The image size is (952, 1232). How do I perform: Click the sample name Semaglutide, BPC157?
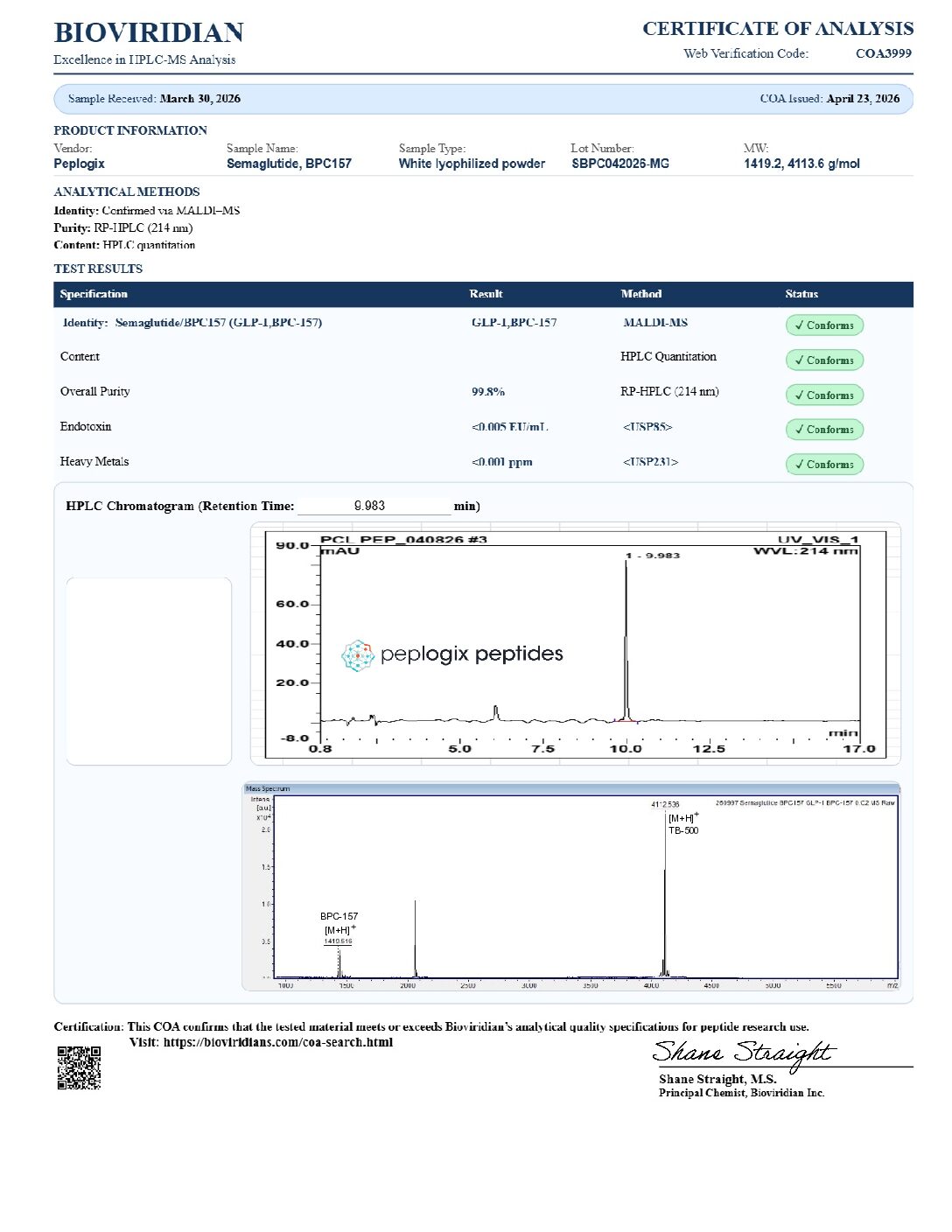(x=289, y=164)
